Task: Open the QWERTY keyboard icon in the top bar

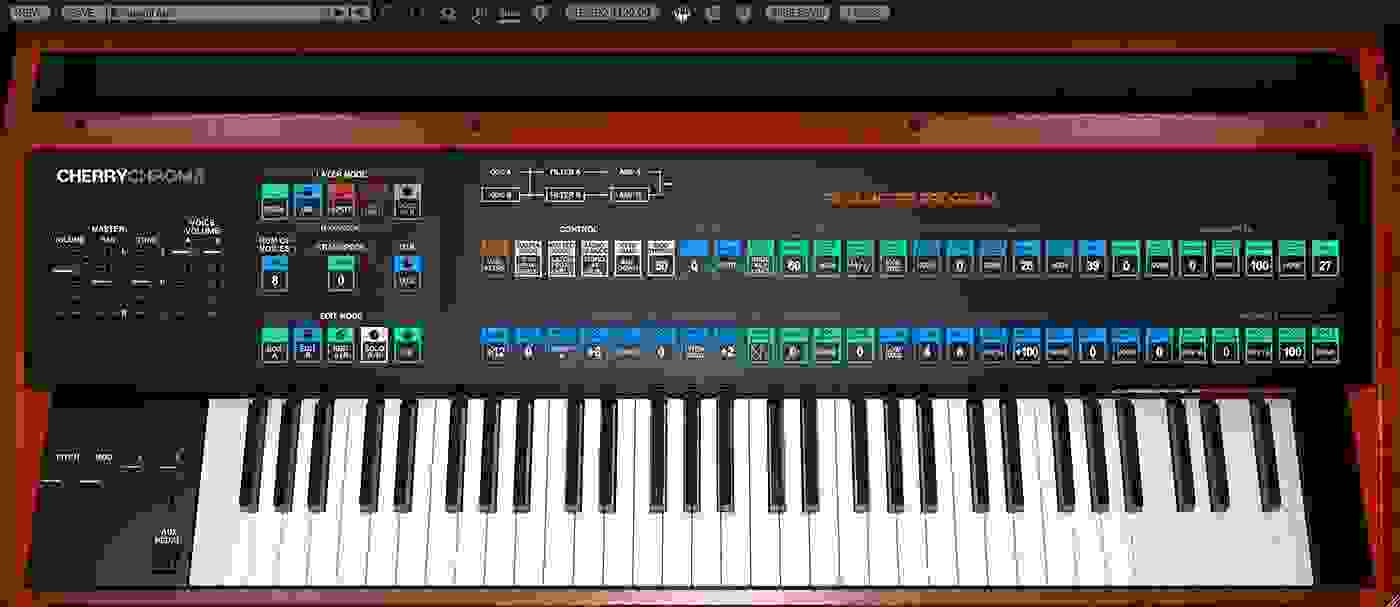Action: (x=510, y=13)
